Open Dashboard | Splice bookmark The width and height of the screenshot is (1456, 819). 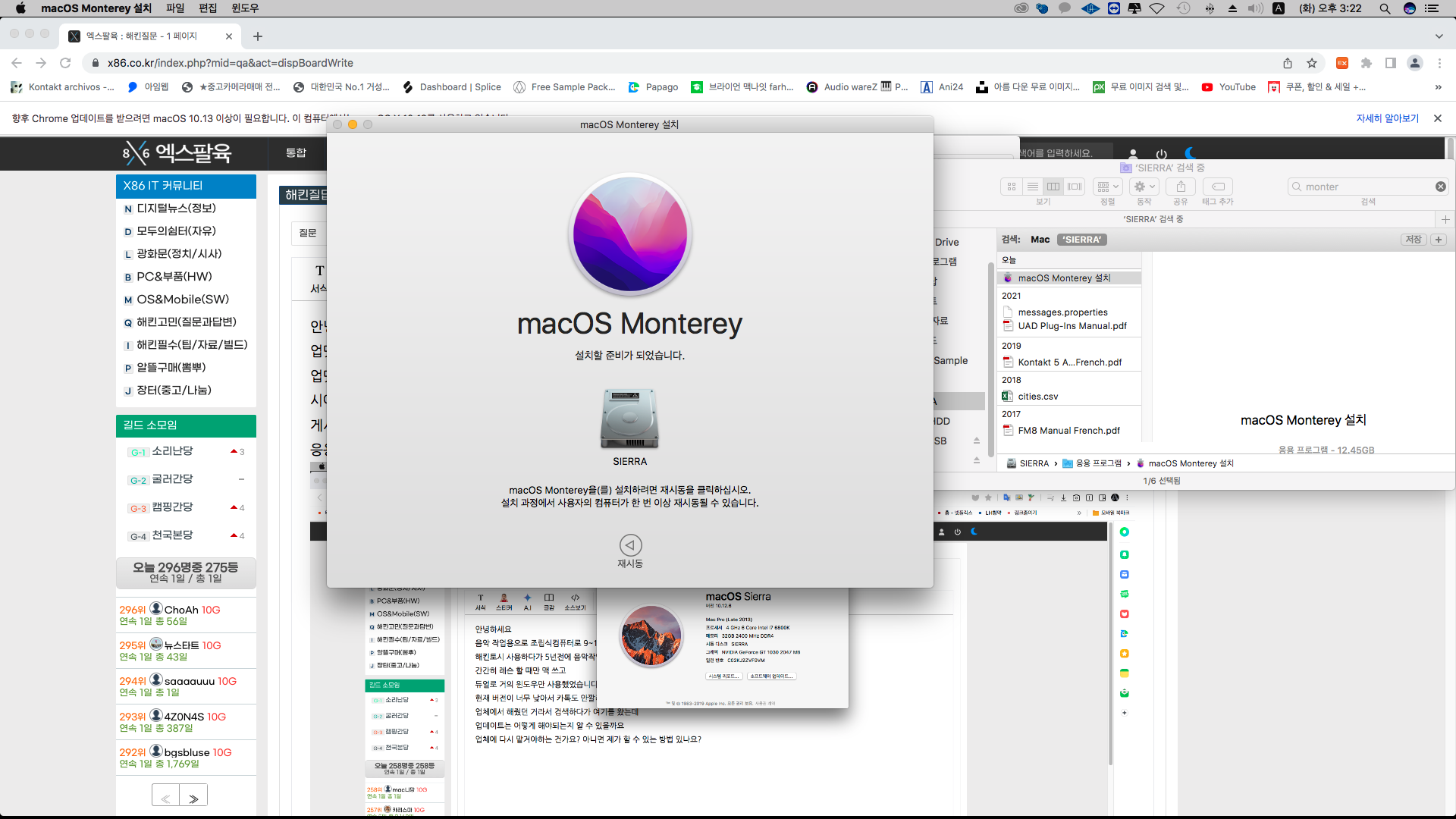coord(452,87)
